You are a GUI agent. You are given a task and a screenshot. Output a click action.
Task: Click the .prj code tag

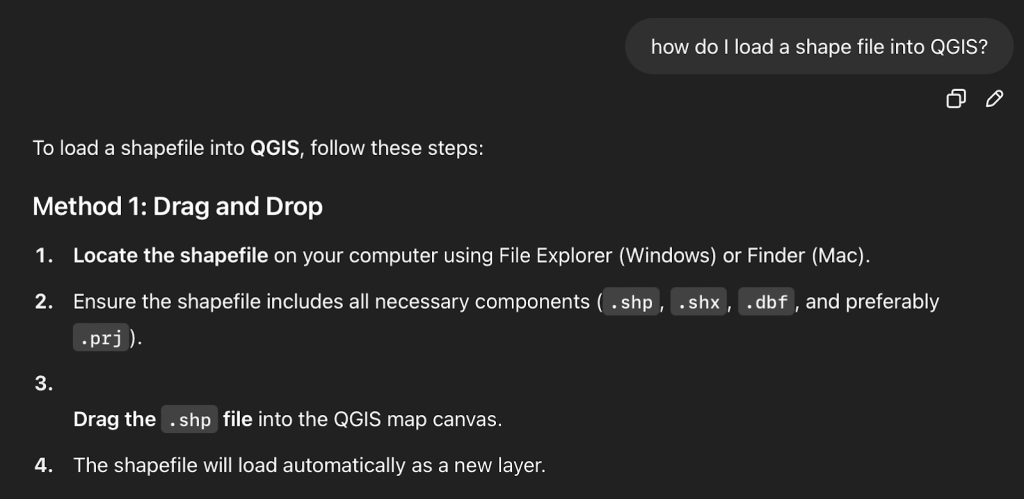[100, 339]
